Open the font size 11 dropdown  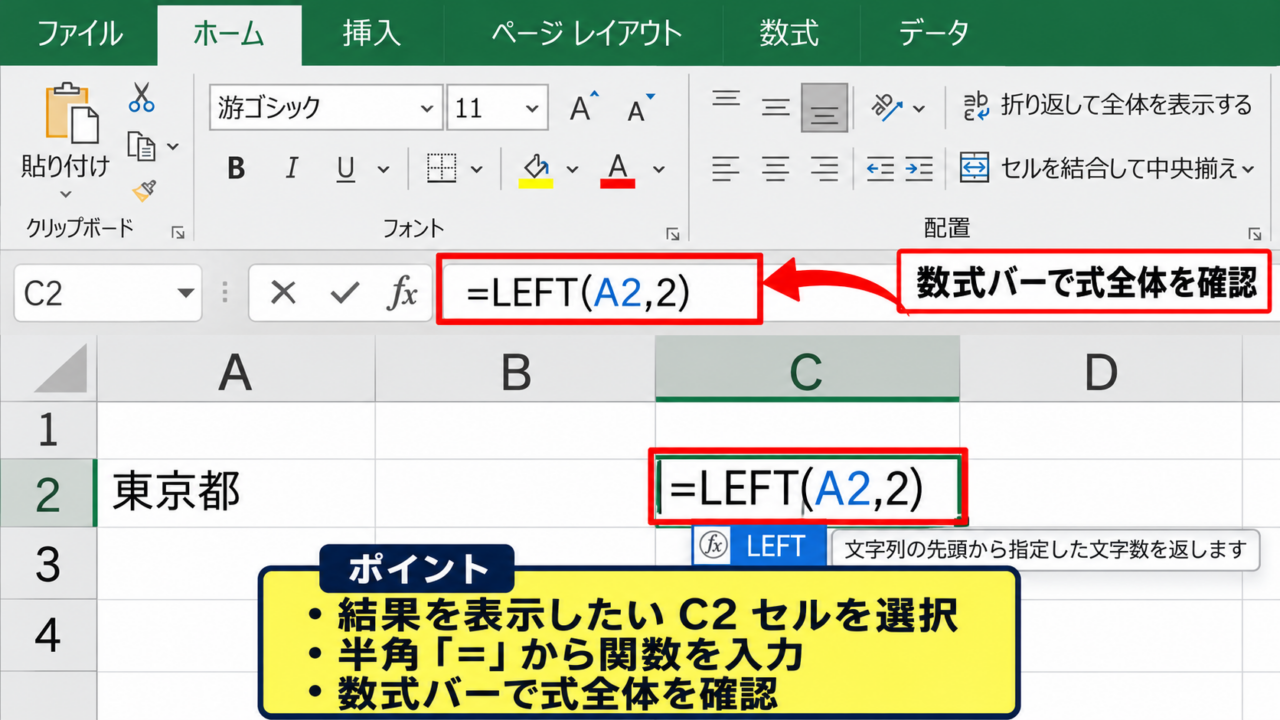[x=534, y=108]
